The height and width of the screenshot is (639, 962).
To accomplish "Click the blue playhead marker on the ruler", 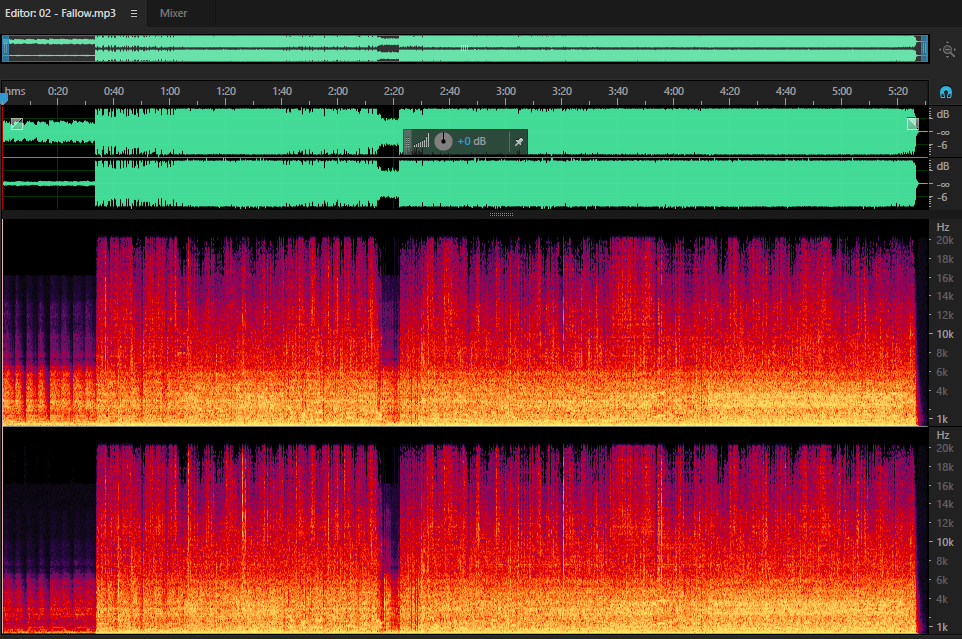I will tap(4, 98).
